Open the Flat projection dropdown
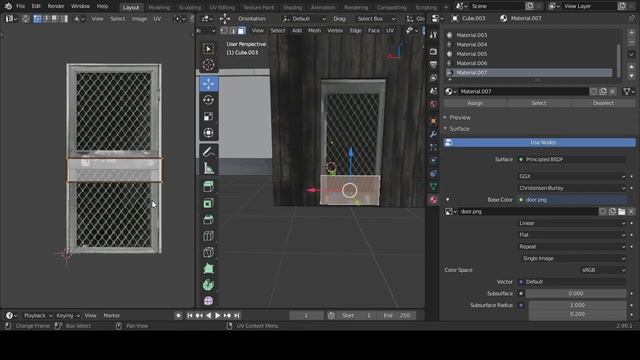Screen dimensions: 640x360 571,235
